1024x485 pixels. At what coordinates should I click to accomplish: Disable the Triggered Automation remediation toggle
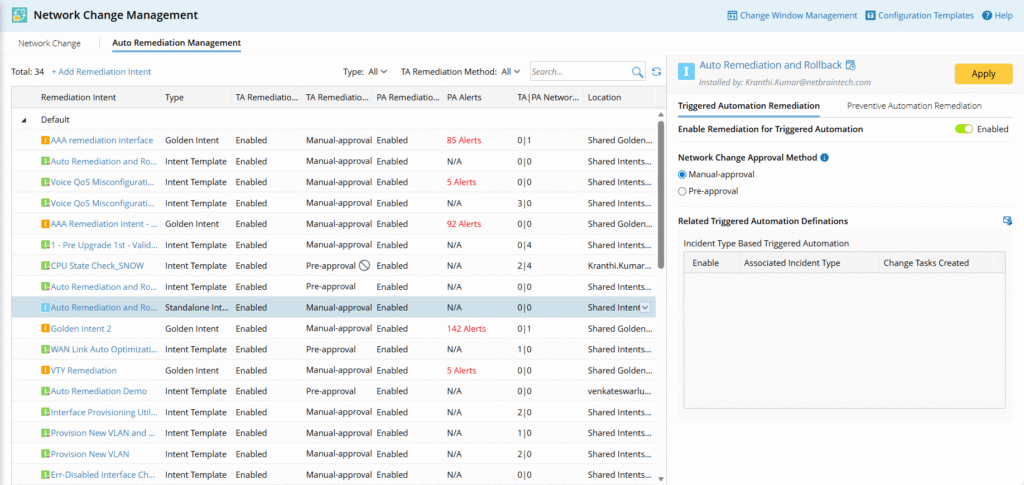coord(963,129)
